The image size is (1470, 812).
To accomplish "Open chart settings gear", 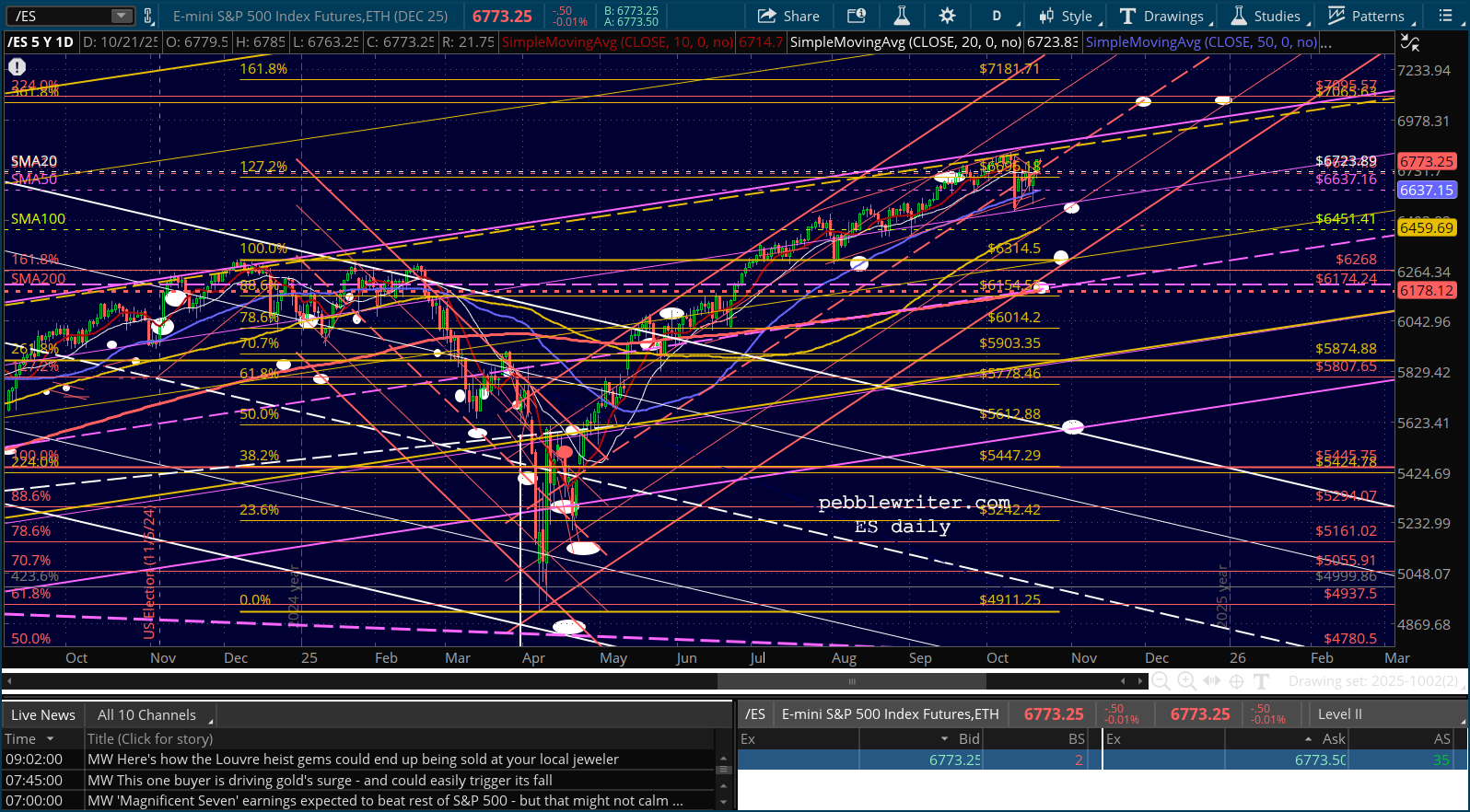I will 947,16.
